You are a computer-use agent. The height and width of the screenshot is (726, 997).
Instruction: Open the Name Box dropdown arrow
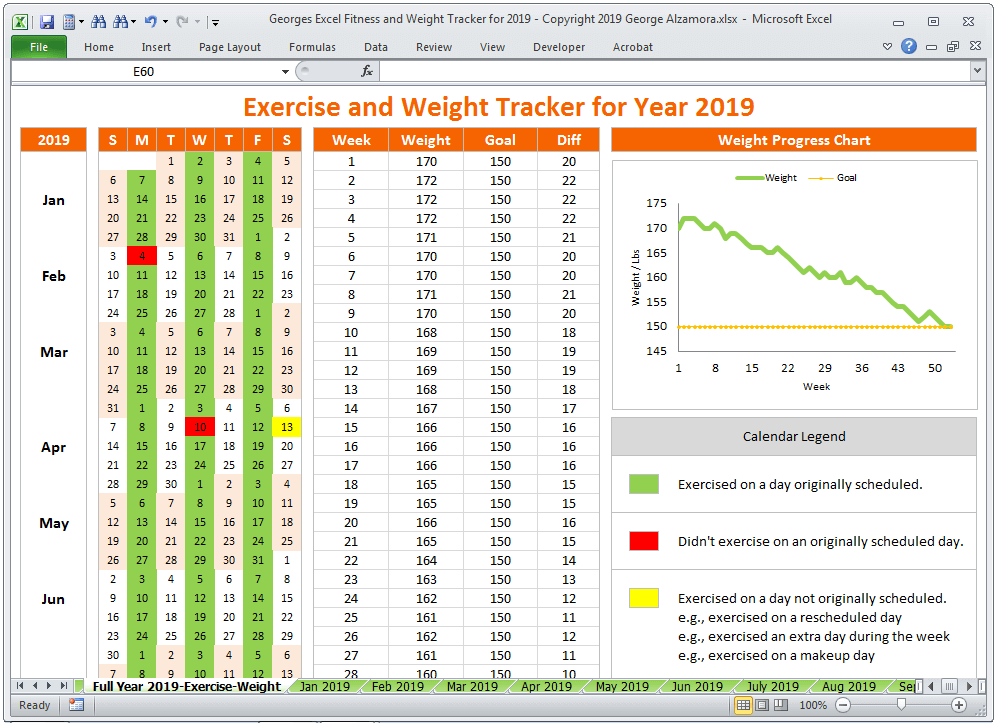(x=285, y=72)
